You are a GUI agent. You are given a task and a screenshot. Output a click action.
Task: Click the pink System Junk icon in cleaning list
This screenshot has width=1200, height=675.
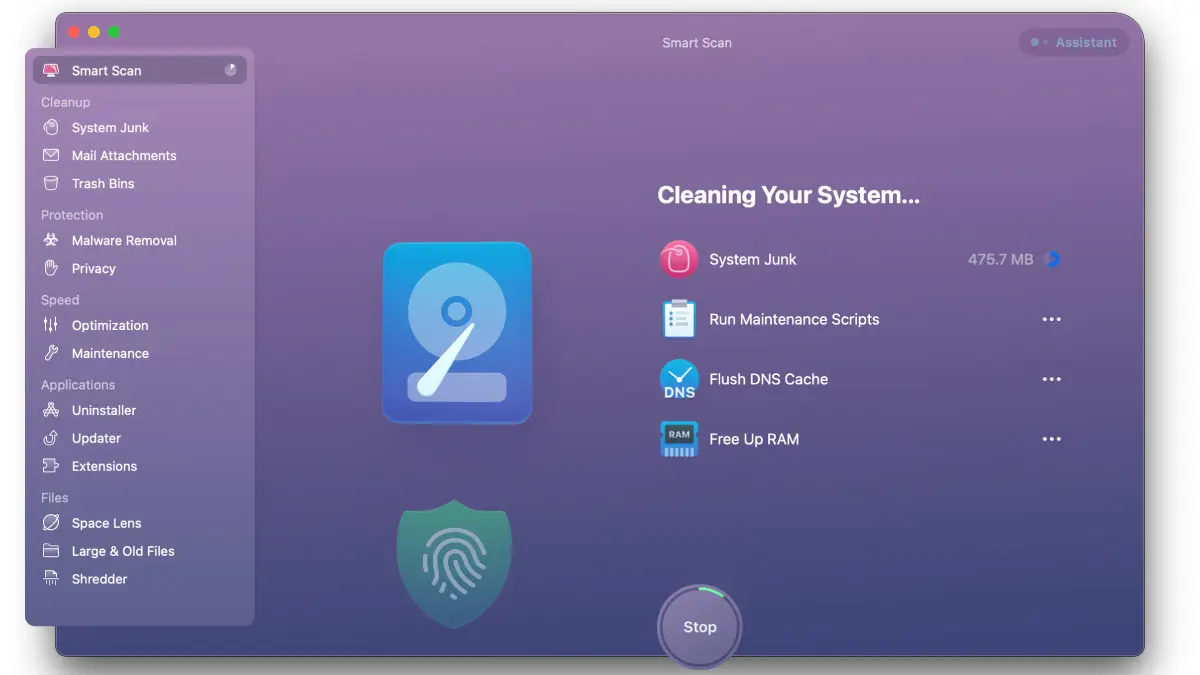pos(679,259)
